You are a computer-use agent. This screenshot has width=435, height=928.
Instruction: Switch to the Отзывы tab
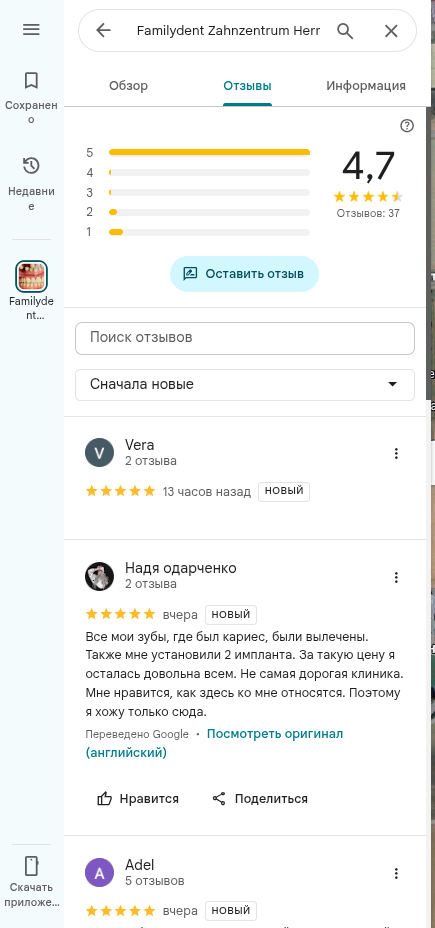click(x=247, y=86)
